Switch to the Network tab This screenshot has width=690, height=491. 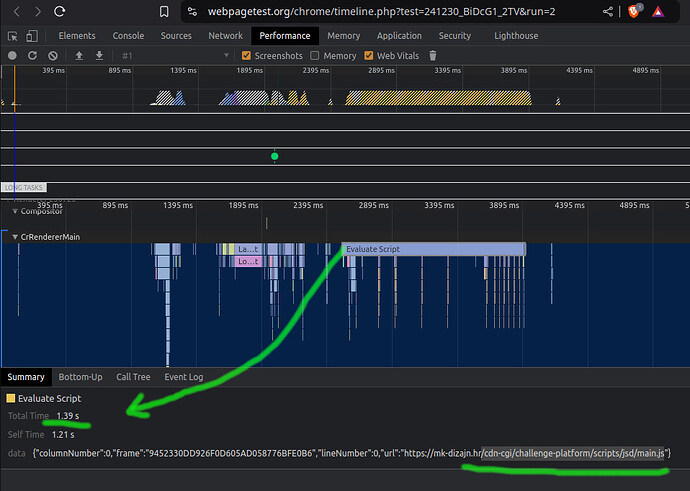coord(225,36)
